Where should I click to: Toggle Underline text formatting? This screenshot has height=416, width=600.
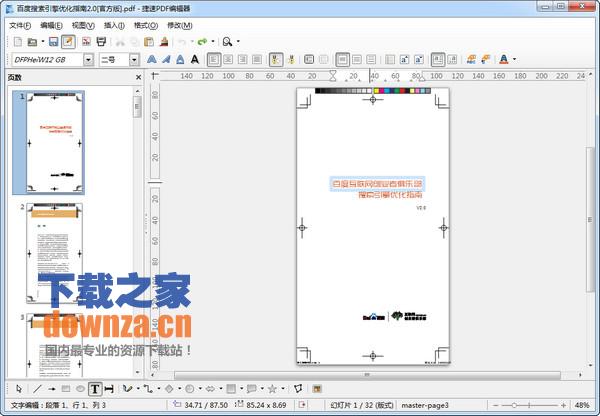(180, 59)
